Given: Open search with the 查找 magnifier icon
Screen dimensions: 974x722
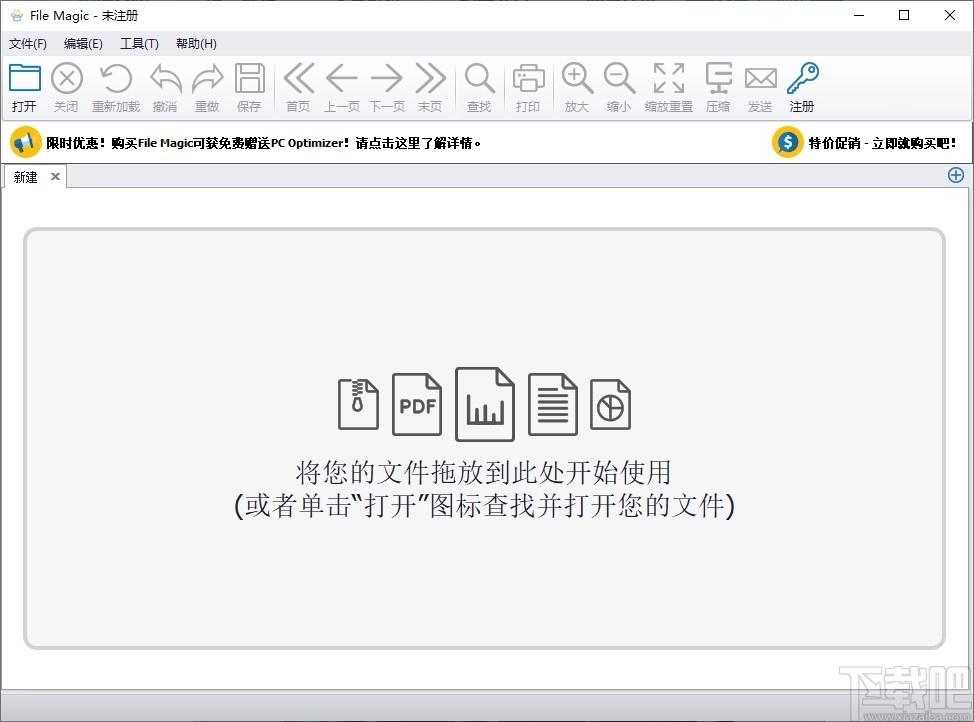Looking at the screenshot, I should coord(480,79).
